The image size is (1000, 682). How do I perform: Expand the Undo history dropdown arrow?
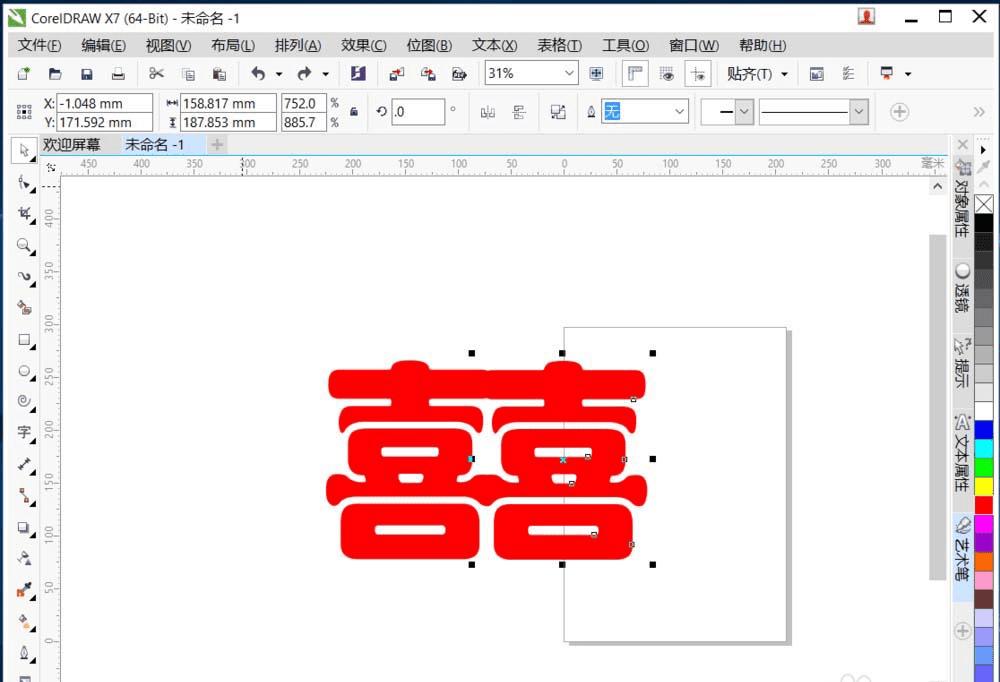[279, 74]
